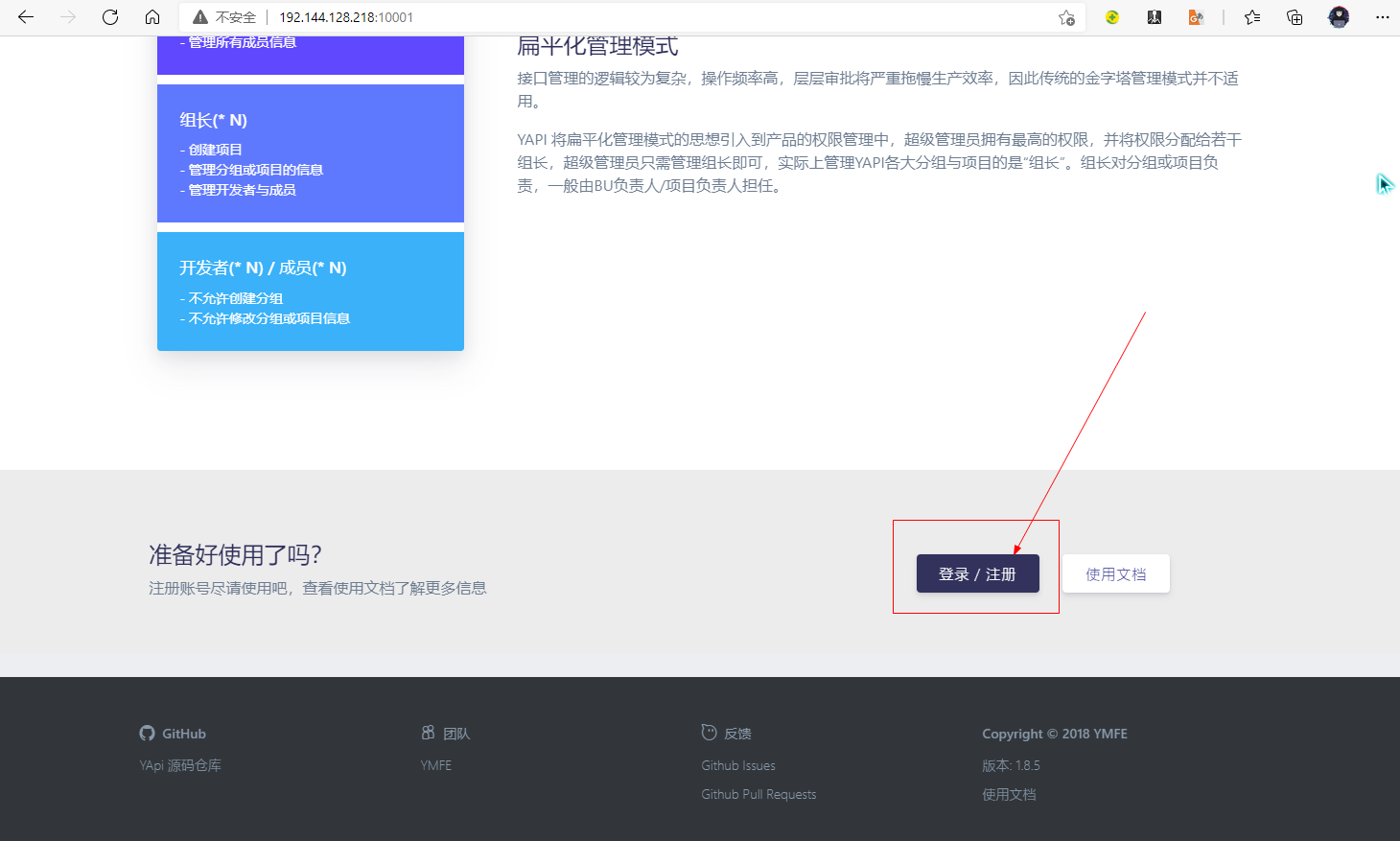The width and height of the screenshot is (1400, 841).
Task: Open the green circular extension icon
Action: pos(1112,17)
